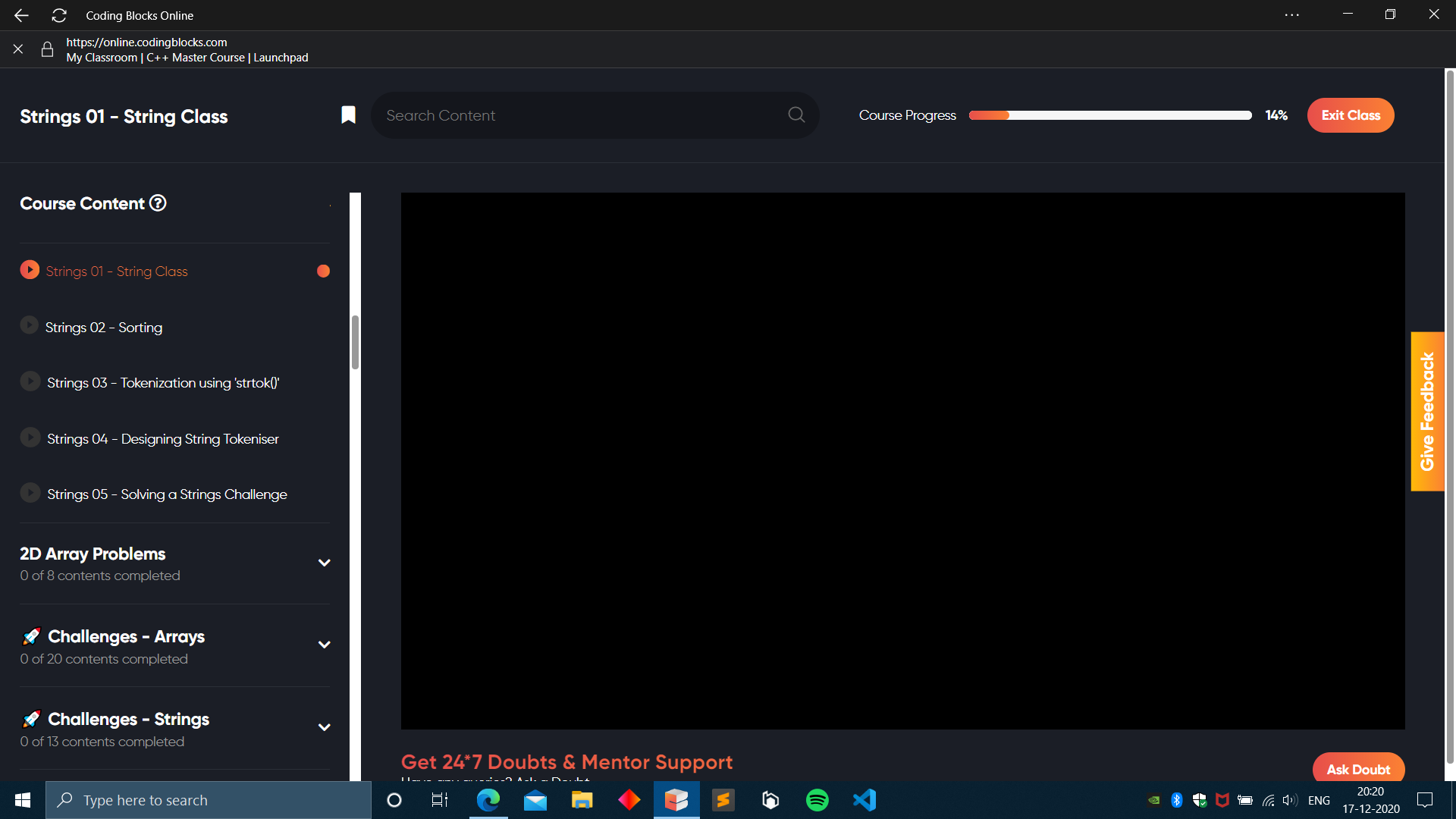Toggle completion dot for Strings 01
Image resolution: width=1456 pixels, height=819 pixels.
point(323,271)
